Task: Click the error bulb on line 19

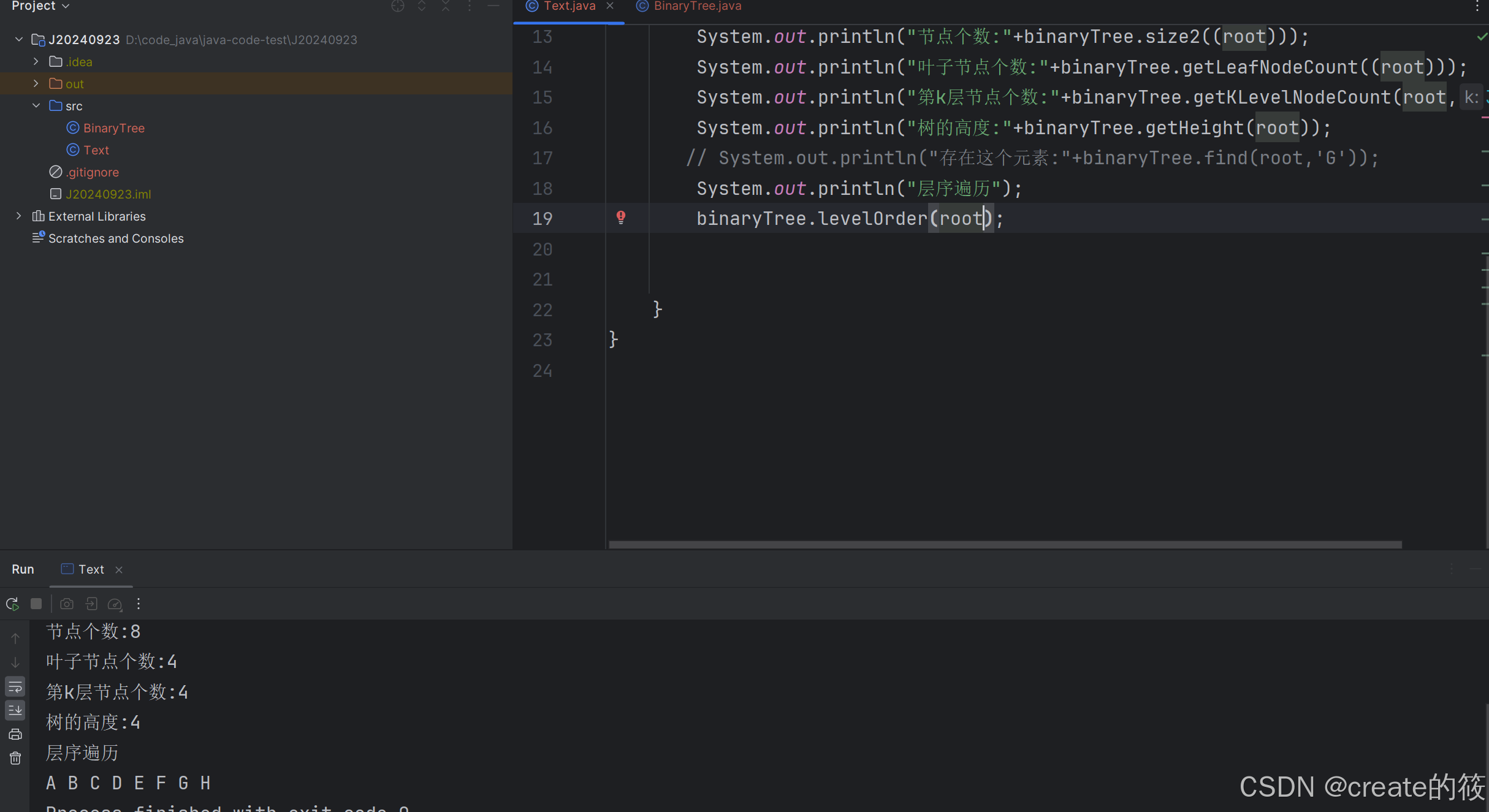Action: (621, 218)
